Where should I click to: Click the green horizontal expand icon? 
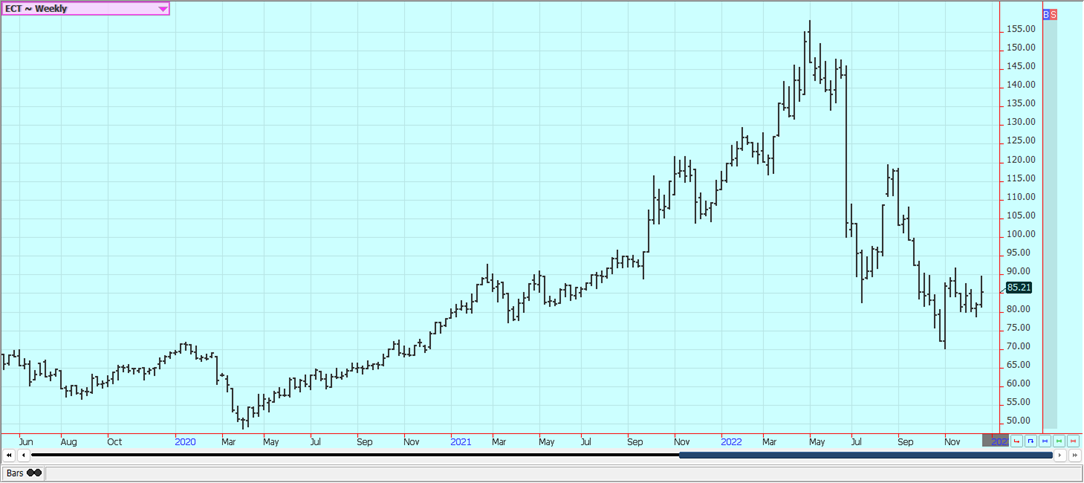pos(1059,441)
